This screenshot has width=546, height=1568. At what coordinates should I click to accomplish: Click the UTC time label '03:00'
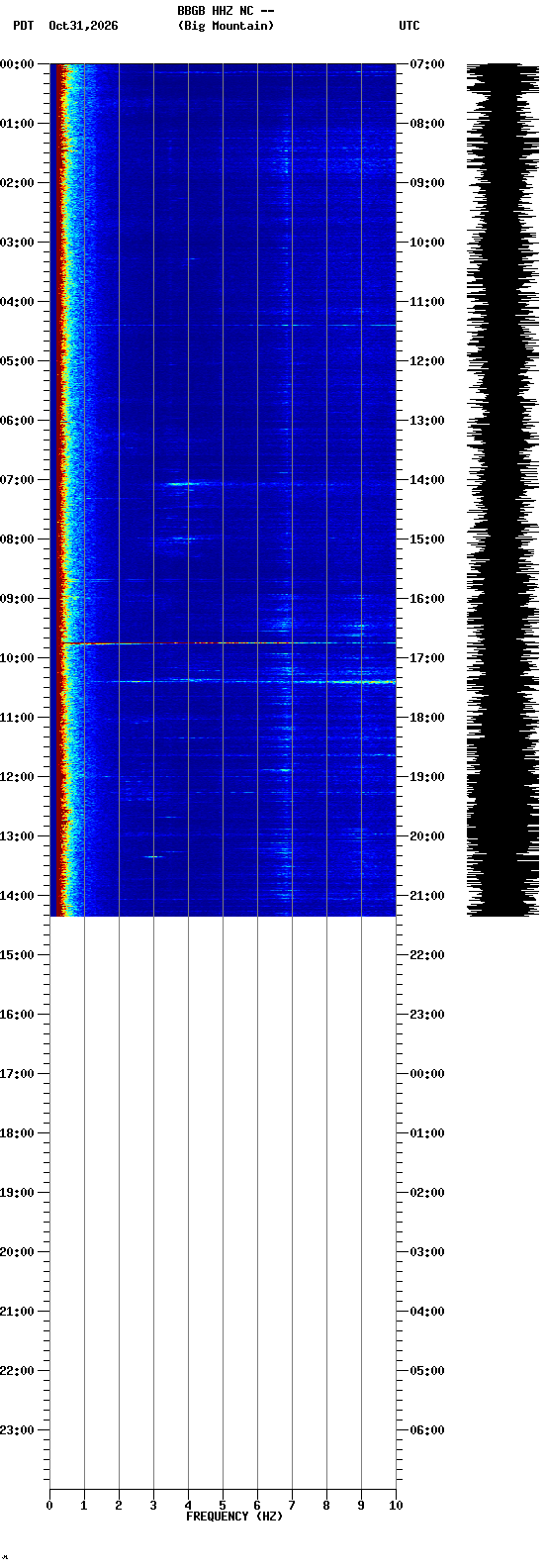pyautogui.click(x=427, y=1252)
